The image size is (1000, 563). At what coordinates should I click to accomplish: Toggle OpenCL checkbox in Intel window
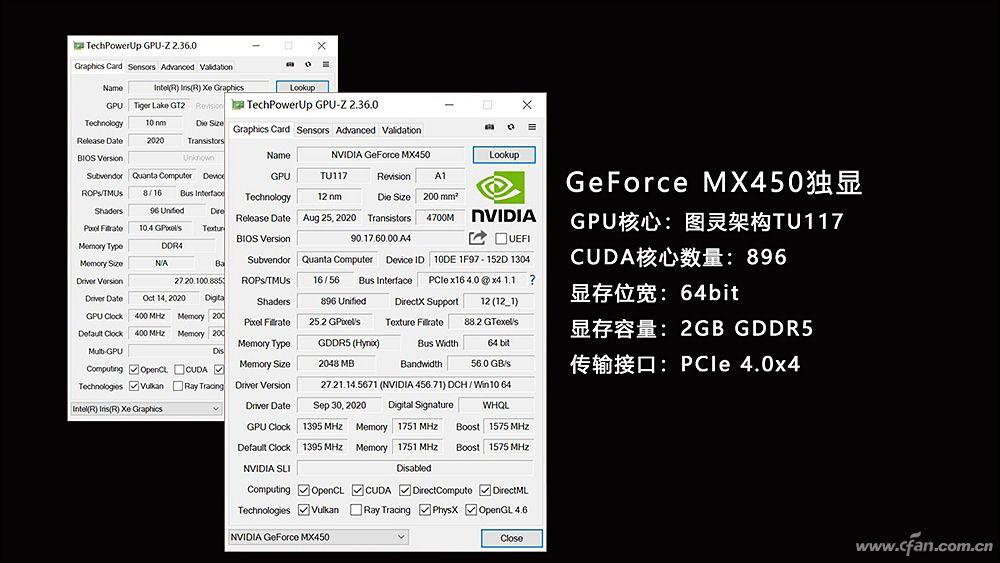point(134,370)
